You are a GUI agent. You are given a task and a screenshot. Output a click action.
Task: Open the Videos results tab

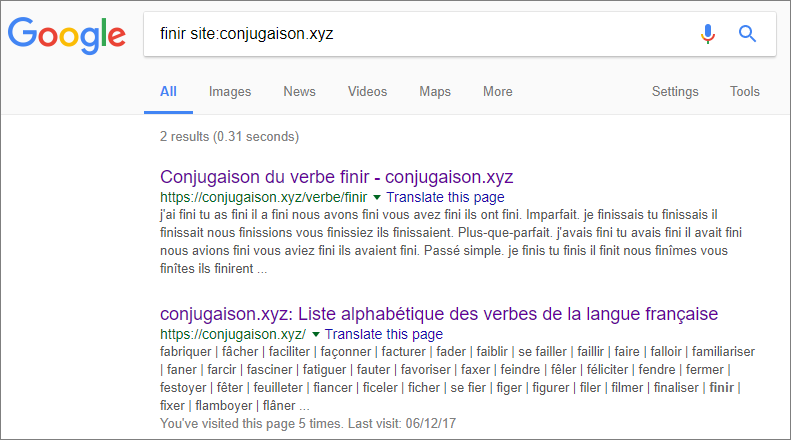367,91
